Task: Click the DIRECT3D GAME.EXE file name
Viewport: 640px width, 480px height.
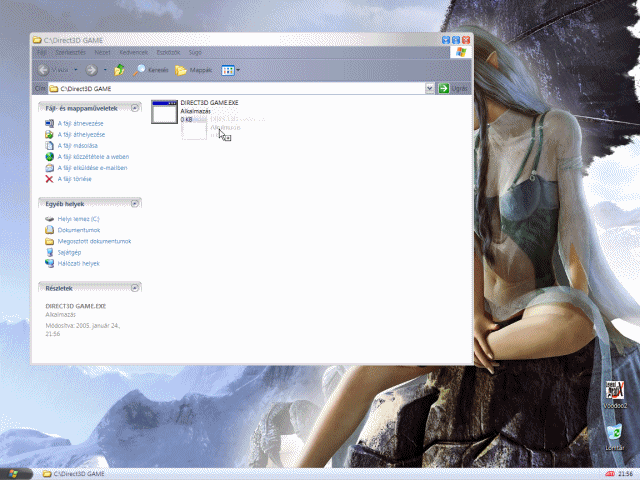Action: pyautogui.click(x=209, y=103)
